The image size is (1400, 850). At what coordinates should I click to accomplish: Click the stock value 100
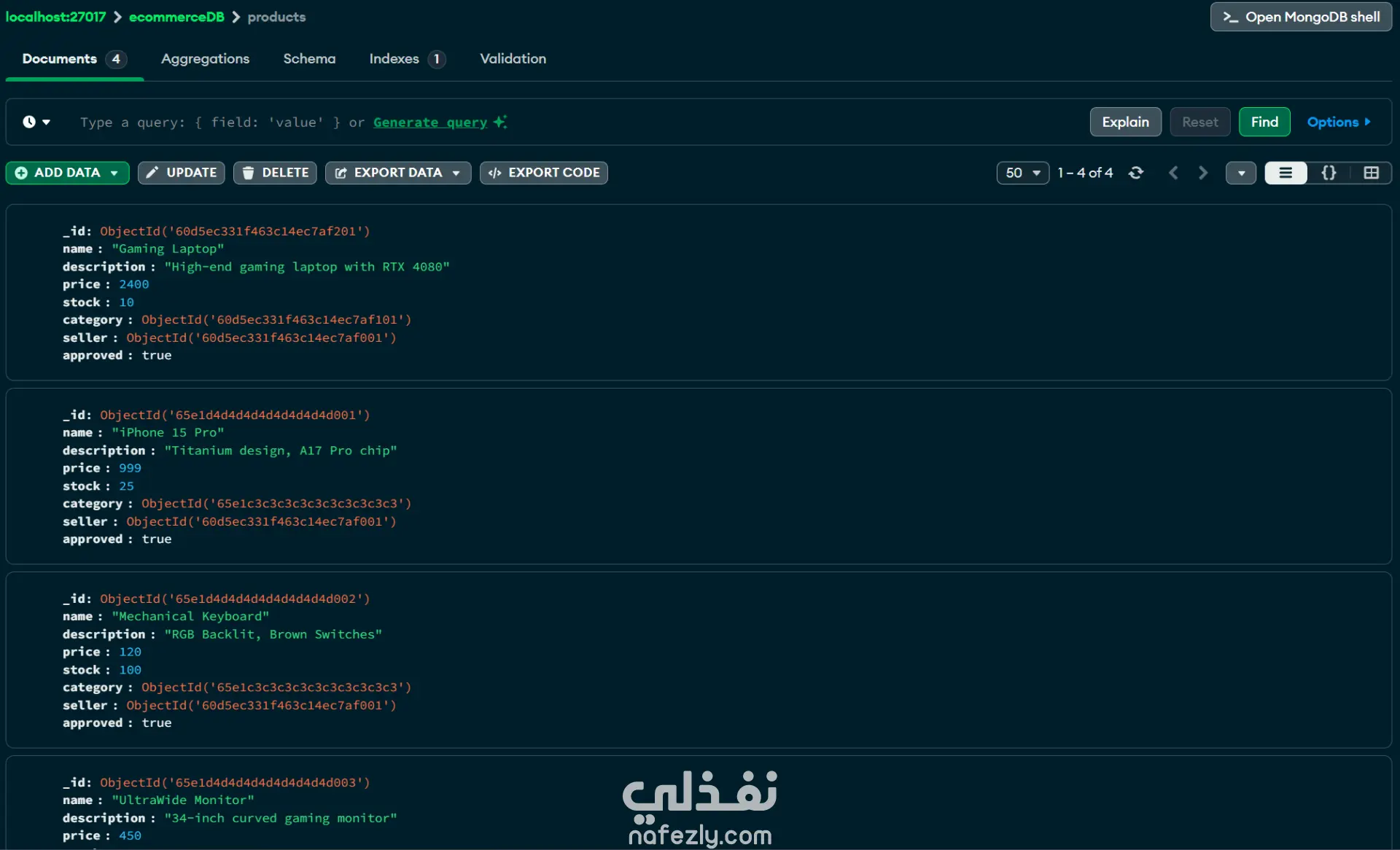131,669
